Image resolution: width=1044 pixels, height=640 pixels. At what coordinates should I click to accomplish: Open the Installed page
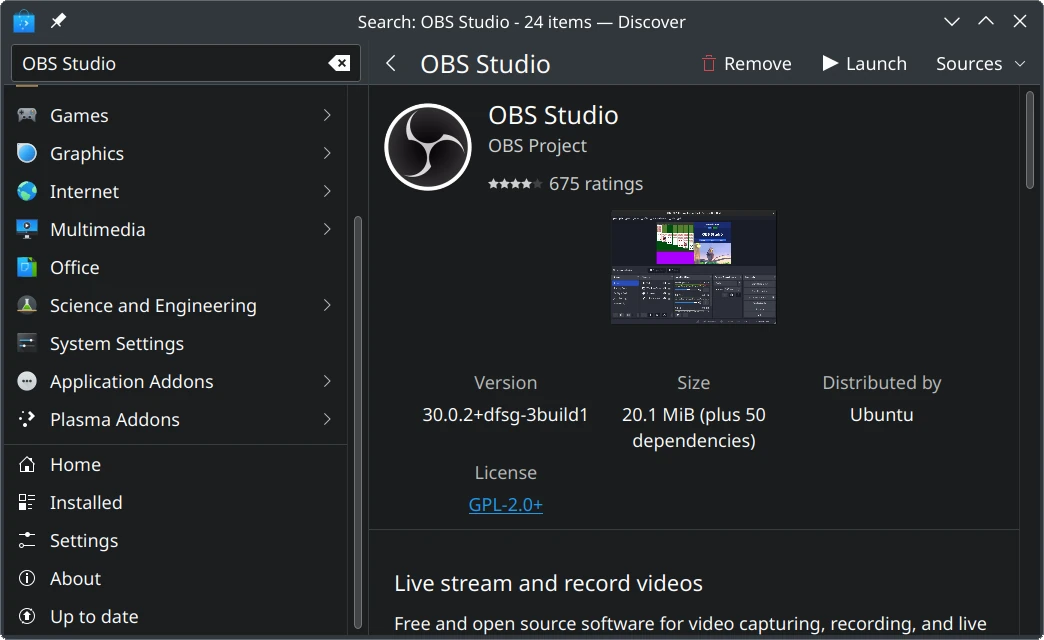(86, 502)
